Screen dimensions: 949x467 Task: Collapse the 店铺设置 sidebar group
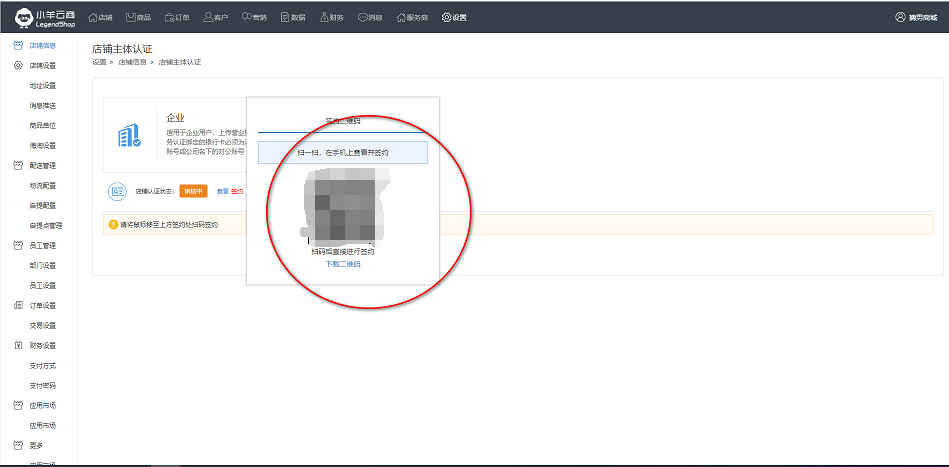(42, 66)
